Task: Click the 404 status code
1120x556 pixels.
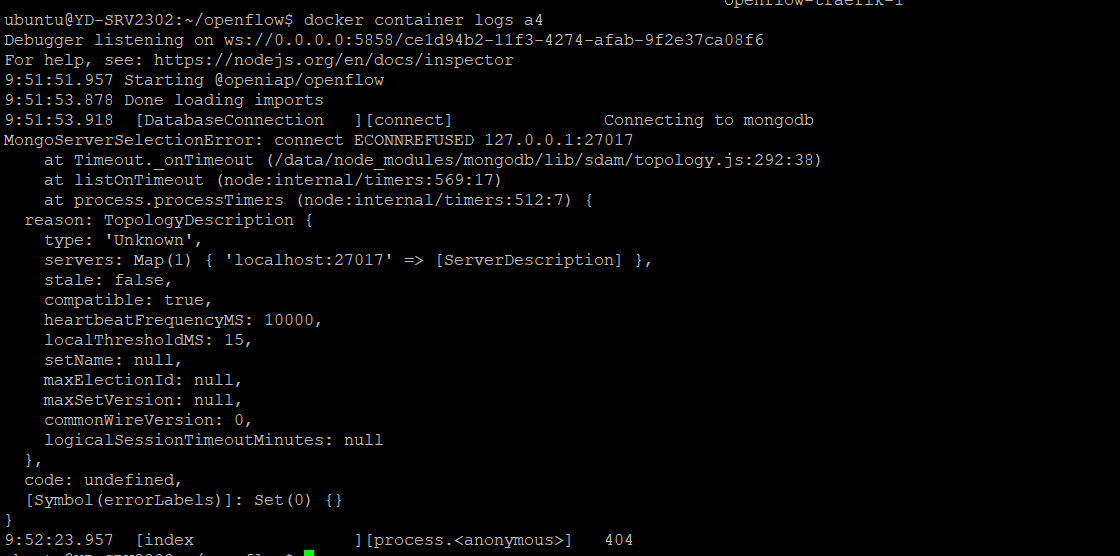Action: [619, 540]
